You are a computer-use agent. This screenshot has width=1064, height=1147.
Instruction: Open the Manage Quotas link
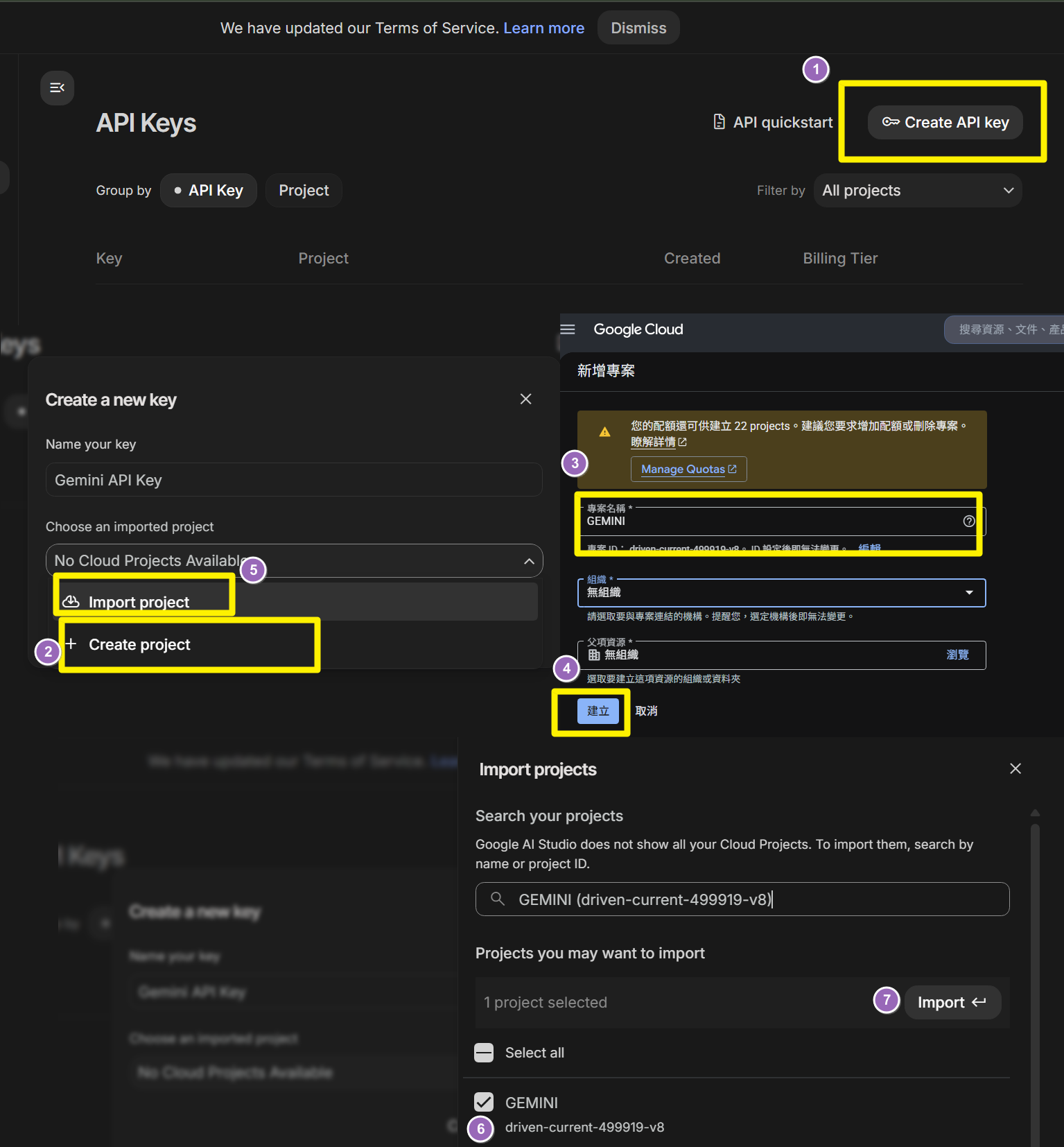tap(688, 469)
